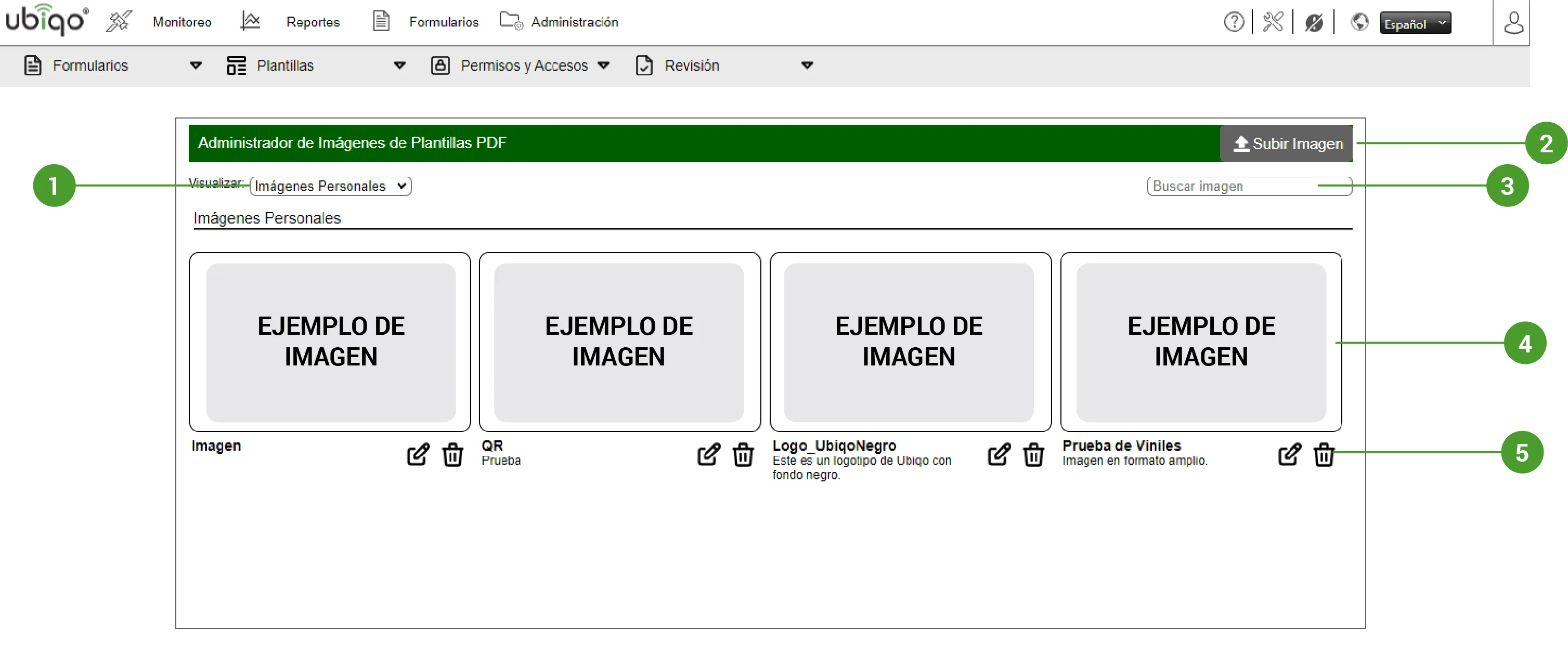The height and width of the screenshot is (668, 1568).
Task: Click the Formularios submenu document icon
Action: coord(33,65)
